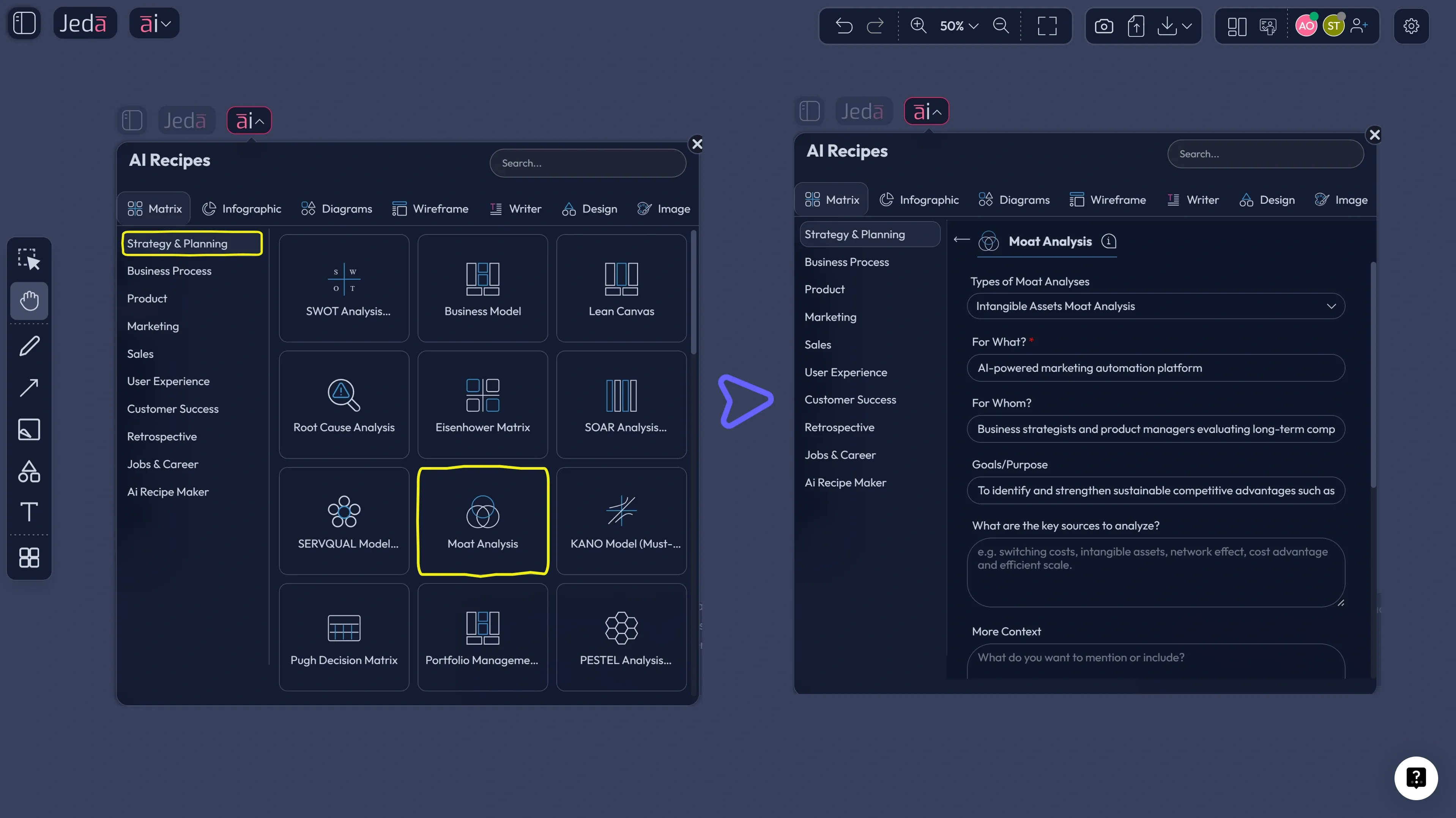This screenshot has width=1456, height=818.
Task: Pick the Text tool
Action: point(29,511)
